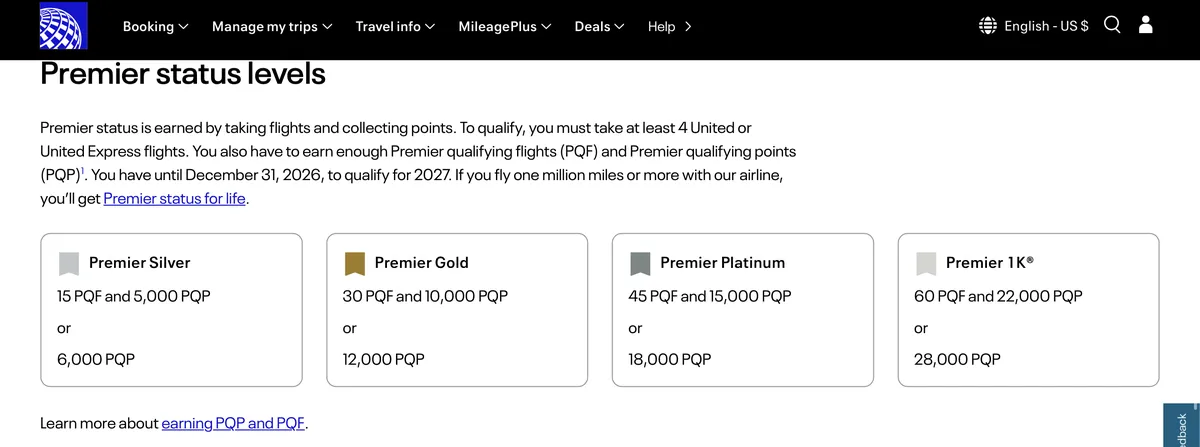The height and width of the screenshot is (447, 1200).
Task: Click the language globe icon
Action: pos(988,26)
